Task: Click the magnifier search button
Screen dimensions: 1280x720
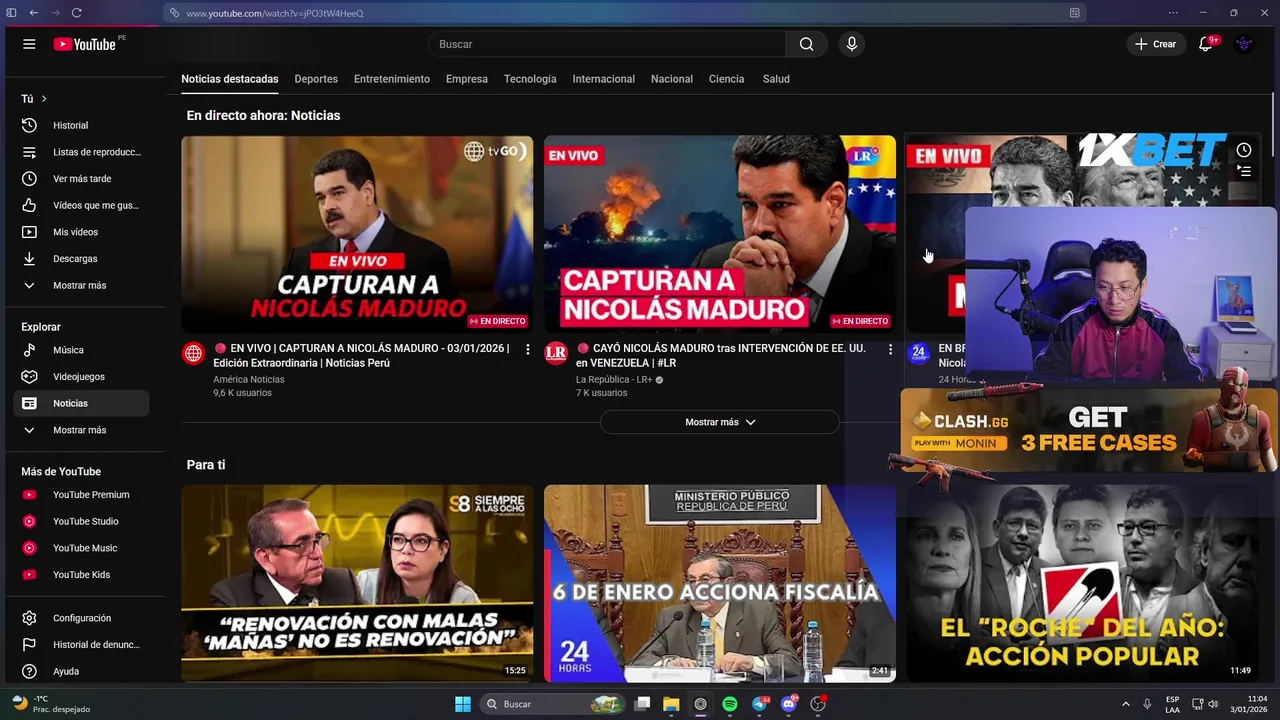Action: pos(806,44)
